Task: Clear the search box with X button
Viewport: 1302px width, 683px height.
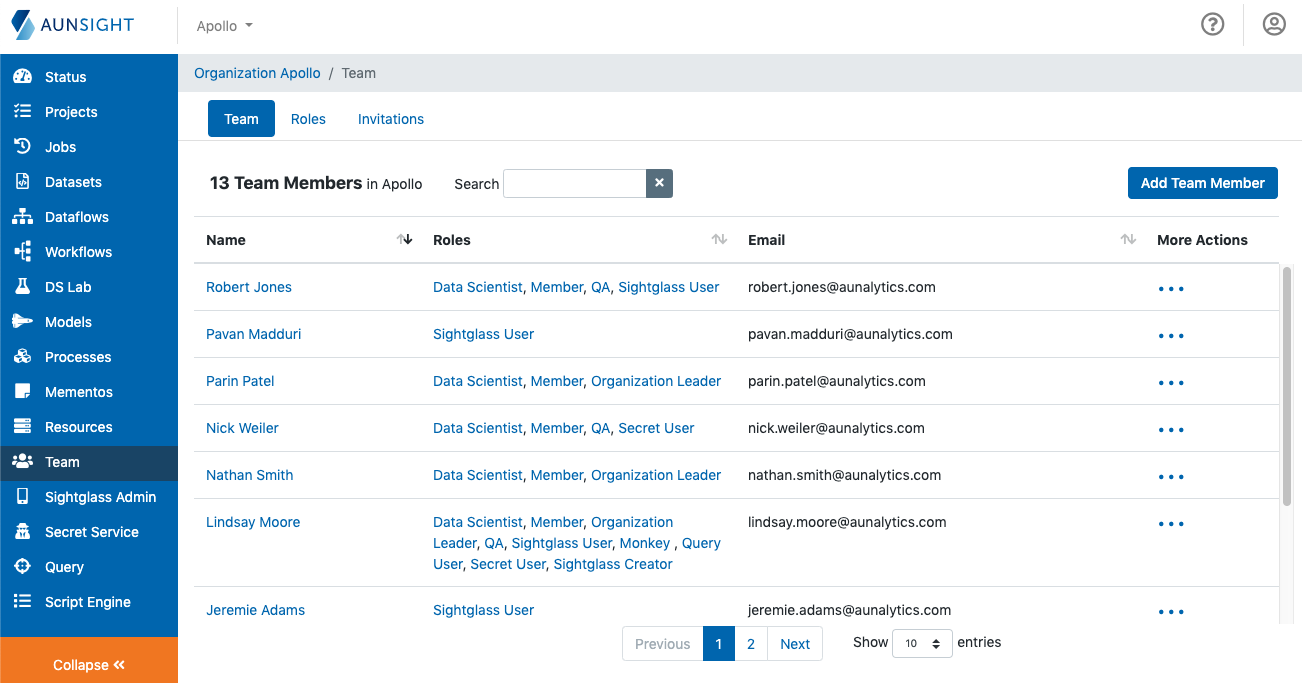Action: point(659,183)
